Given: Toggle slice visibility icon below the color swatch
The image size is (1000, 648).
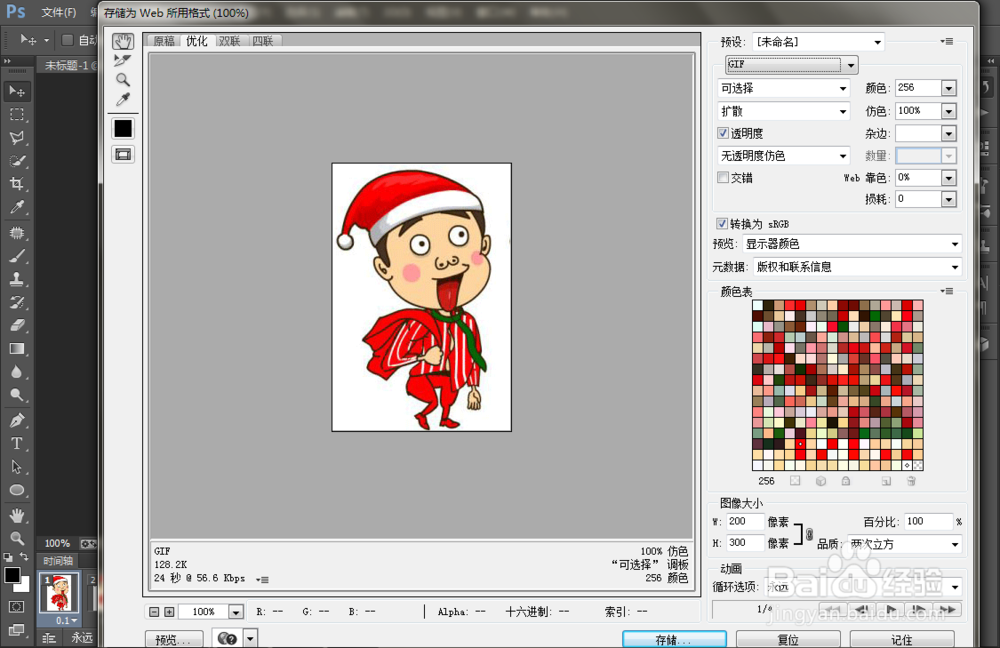Looking at the screenshot, I should coord(122,153).
